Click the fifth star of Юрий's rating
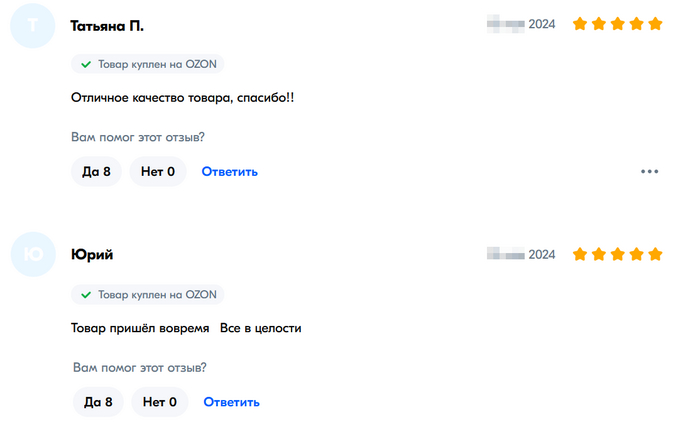The height and width of the screenshot is (422, 700). click(x=655, y=254)
